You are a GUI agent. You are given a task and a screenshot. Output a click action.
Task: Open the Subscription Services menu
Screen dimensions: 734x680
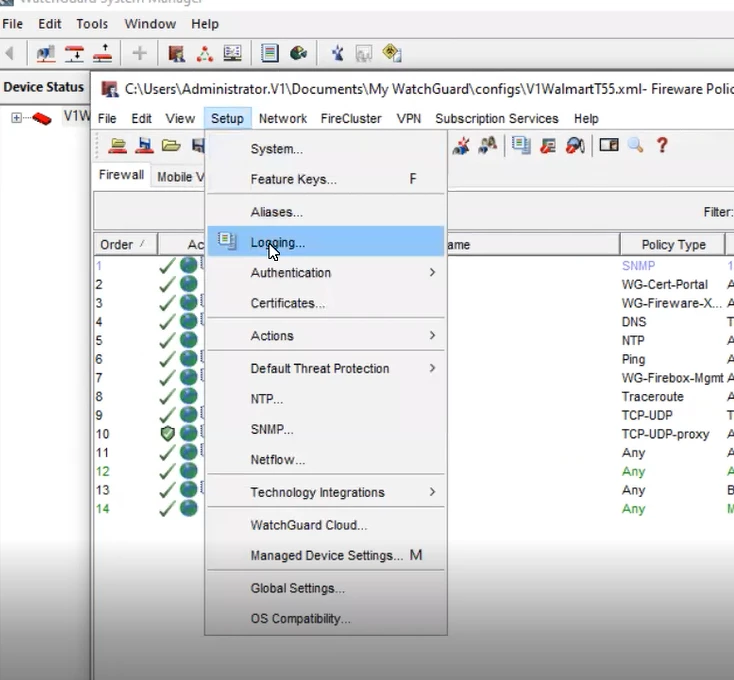pos(497,118)
